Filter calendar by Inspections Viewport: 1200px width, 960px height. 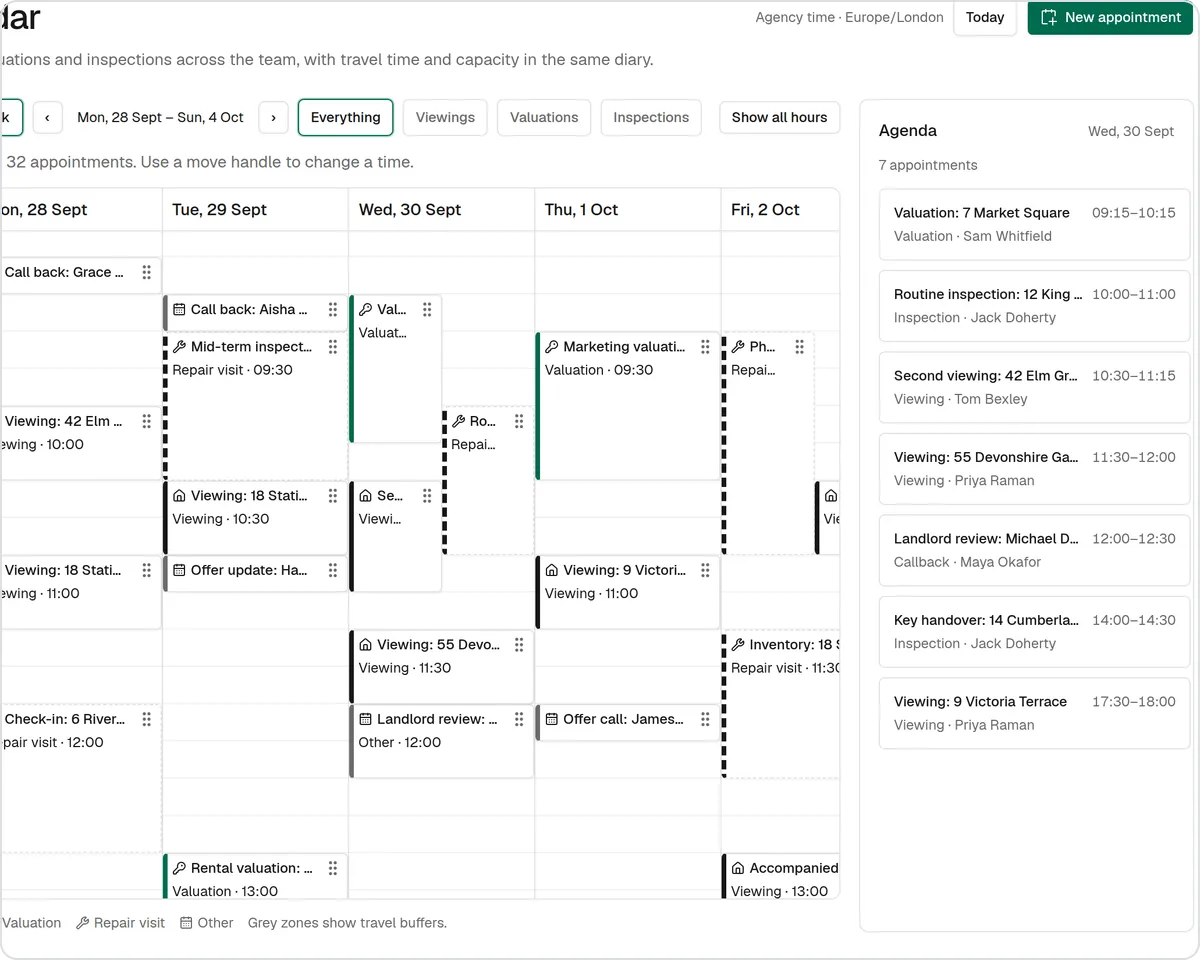pos(651,117)
